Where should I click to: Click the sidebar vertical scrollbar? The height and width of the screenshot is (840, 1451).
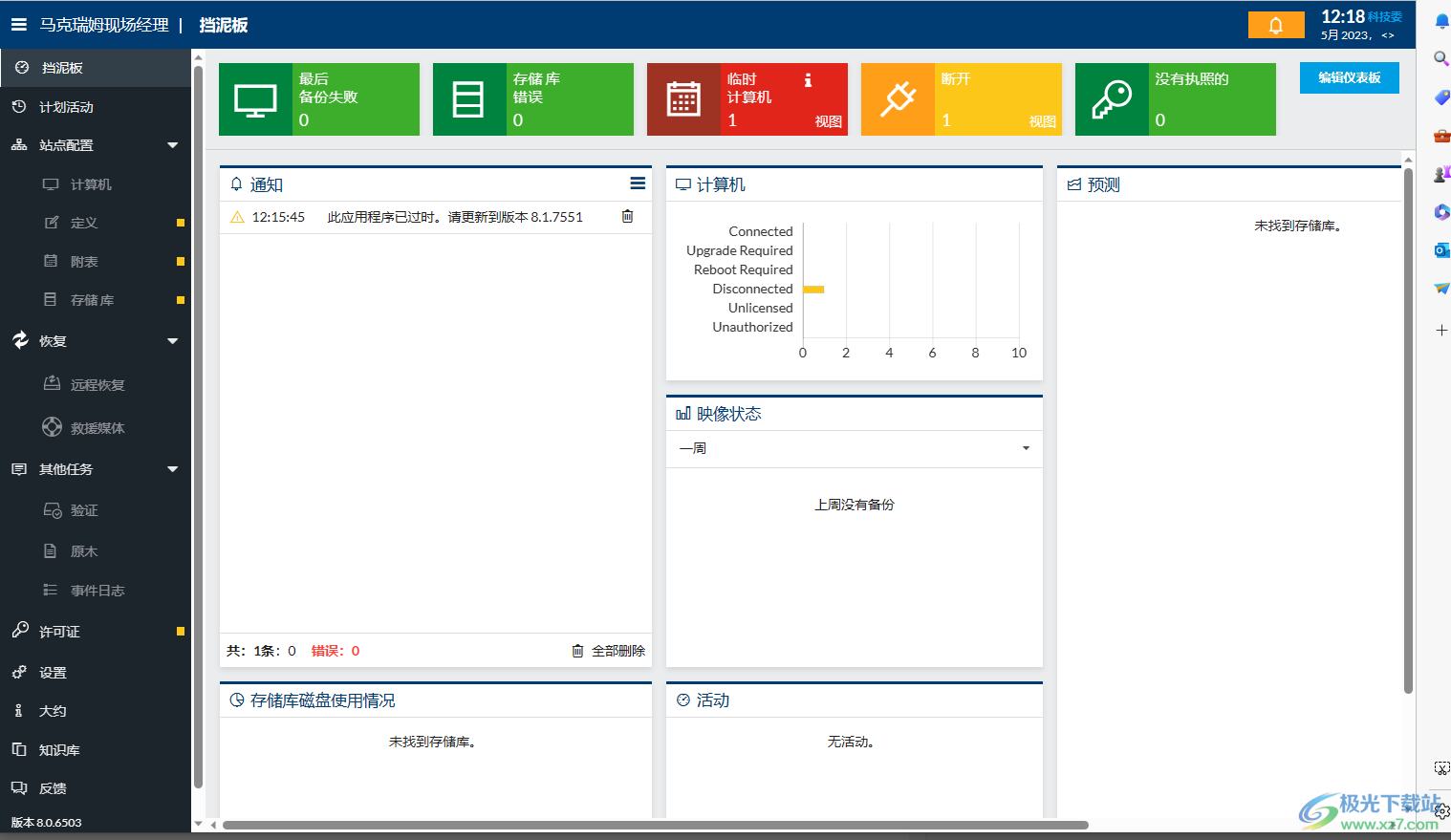pos(198,425)
